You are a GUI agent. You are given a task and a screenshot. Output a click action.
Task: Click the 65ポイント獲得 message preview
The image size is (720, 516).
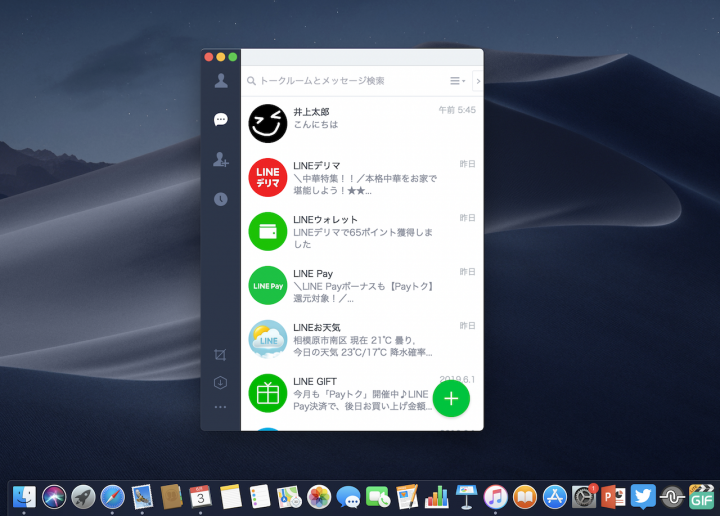[x=363, y=238]
